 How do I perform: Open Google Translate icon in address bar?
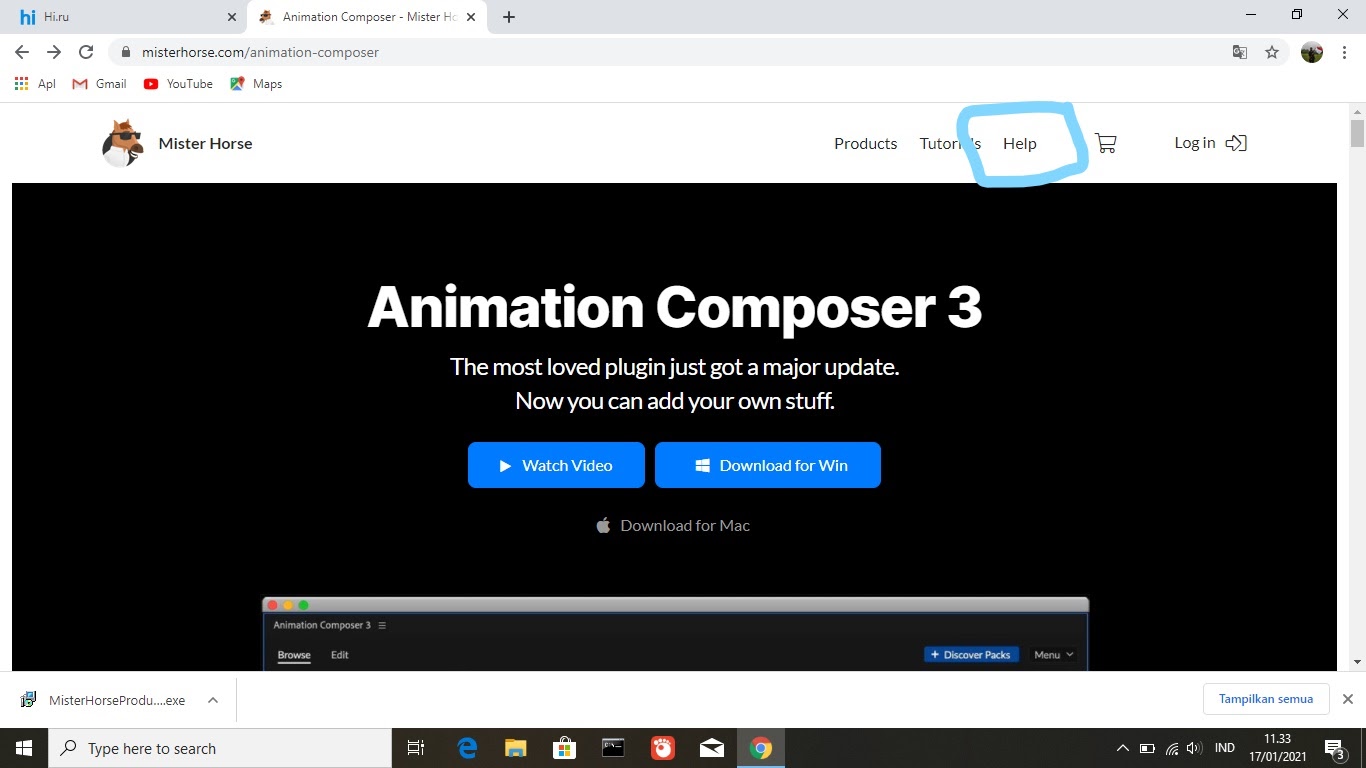[1240, 51]
